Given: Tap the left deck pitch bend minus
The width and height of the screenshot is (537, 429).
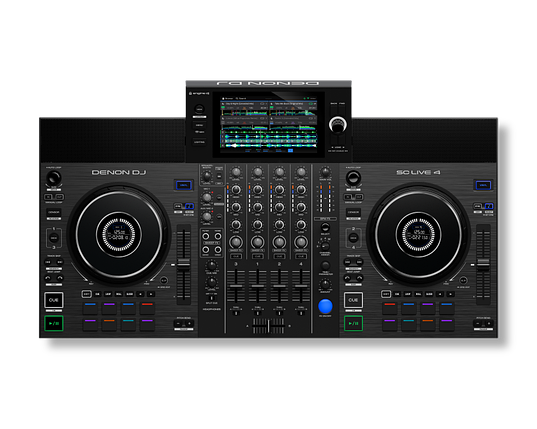Looking at the screenshot, I should (x=178, y=323).
